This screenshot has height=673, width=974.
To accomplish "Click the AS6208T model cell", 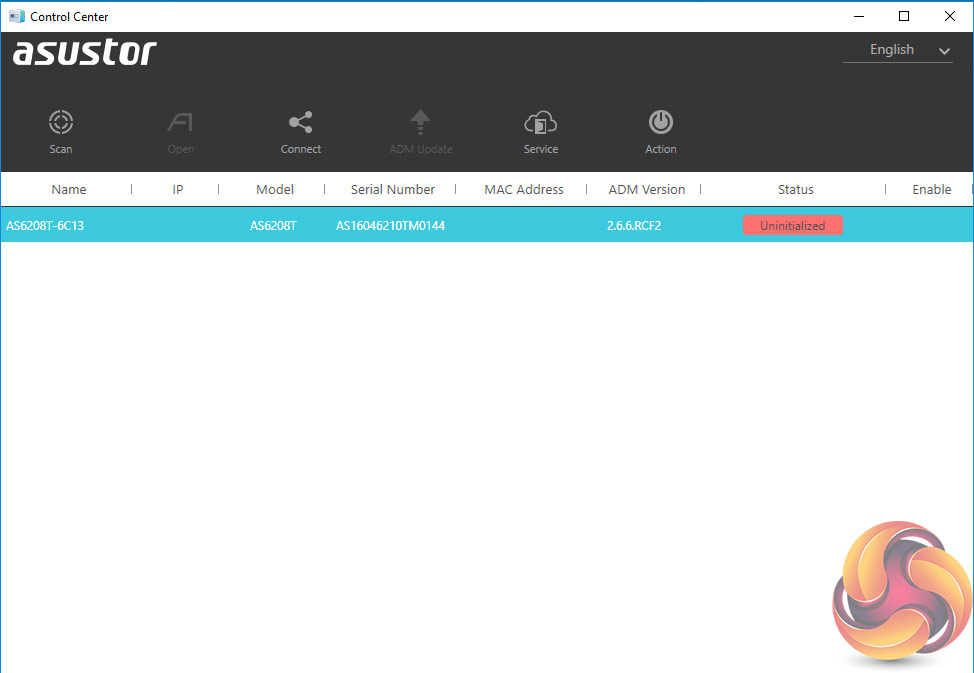I will [273, 226].
